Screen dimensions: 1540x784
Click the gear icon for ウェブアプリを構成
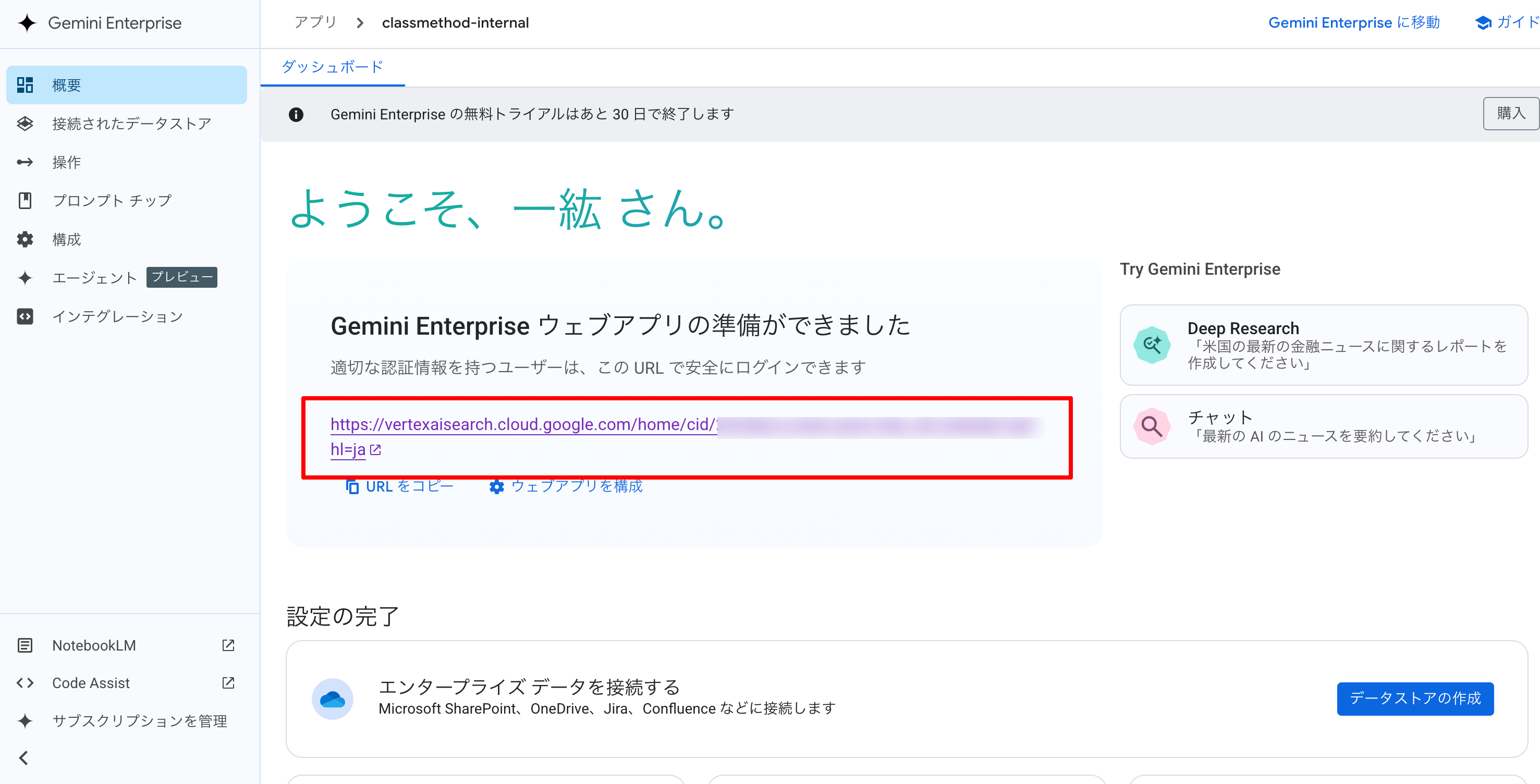(496, 486)
